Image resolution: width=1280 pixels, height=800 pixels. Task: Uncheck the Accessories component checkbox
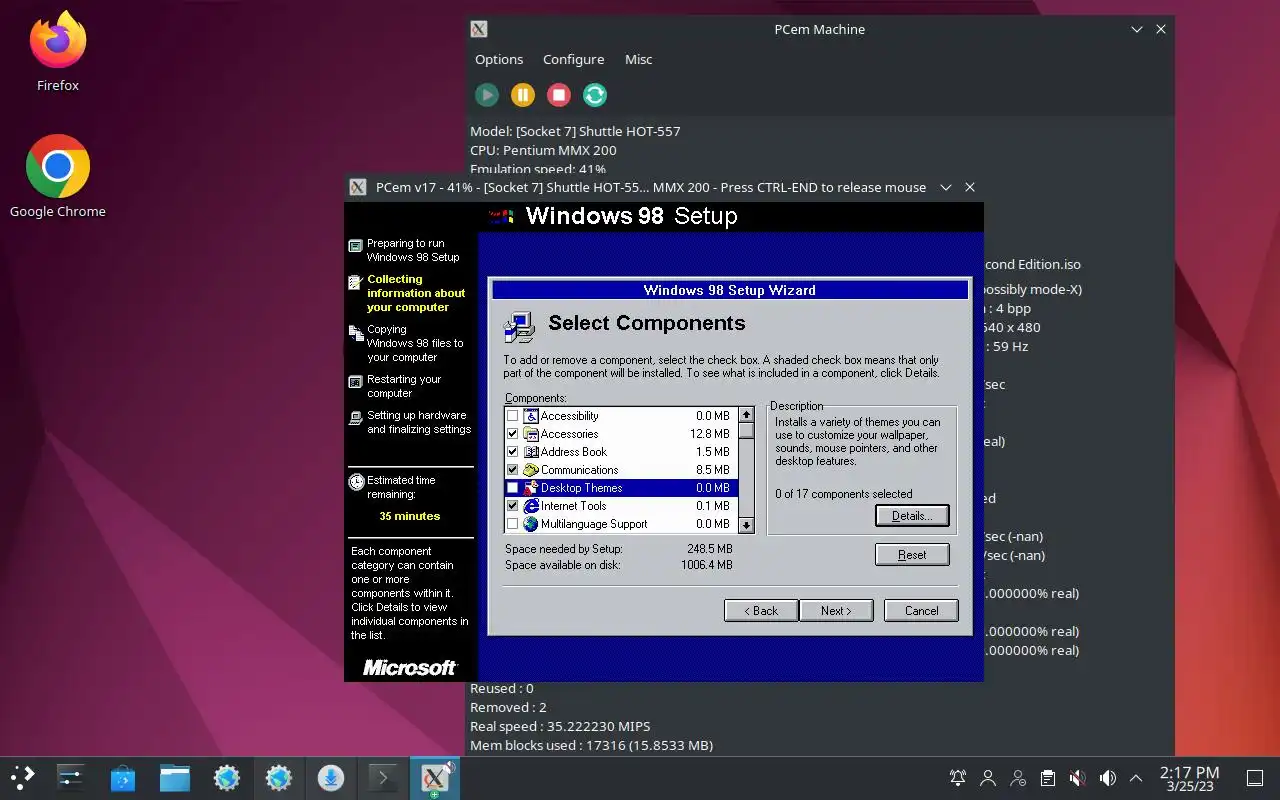click(513, 434)
